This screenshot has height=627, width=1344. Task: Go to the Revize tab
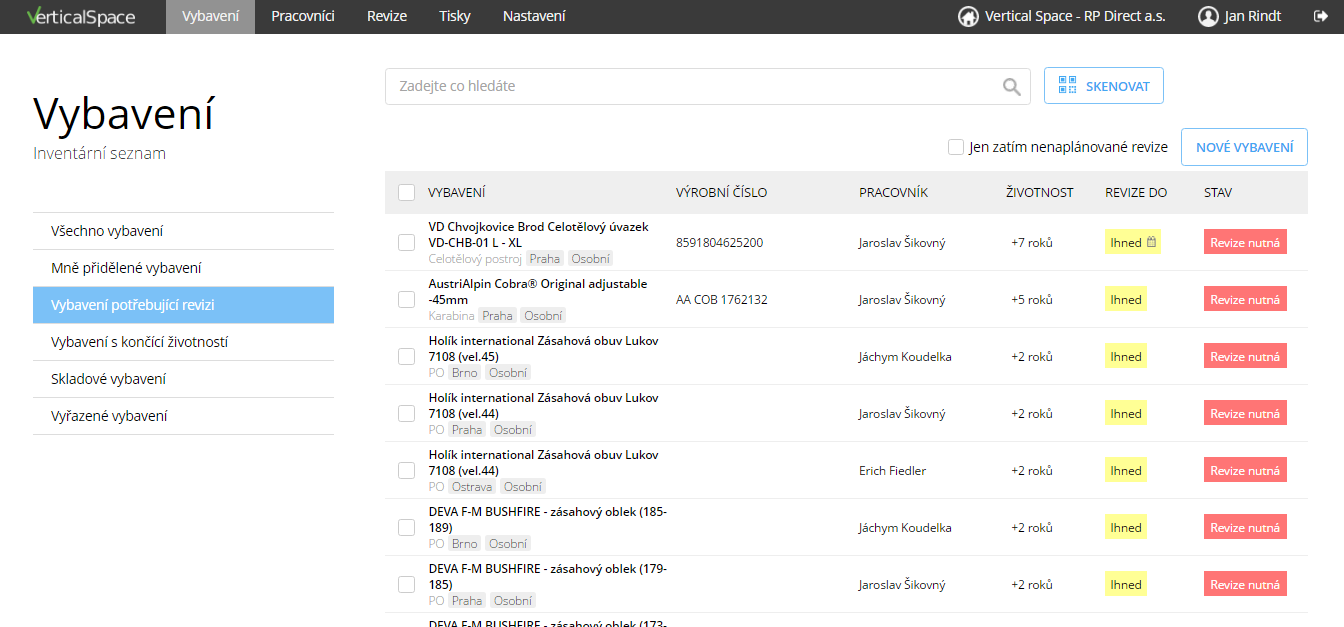387,16
